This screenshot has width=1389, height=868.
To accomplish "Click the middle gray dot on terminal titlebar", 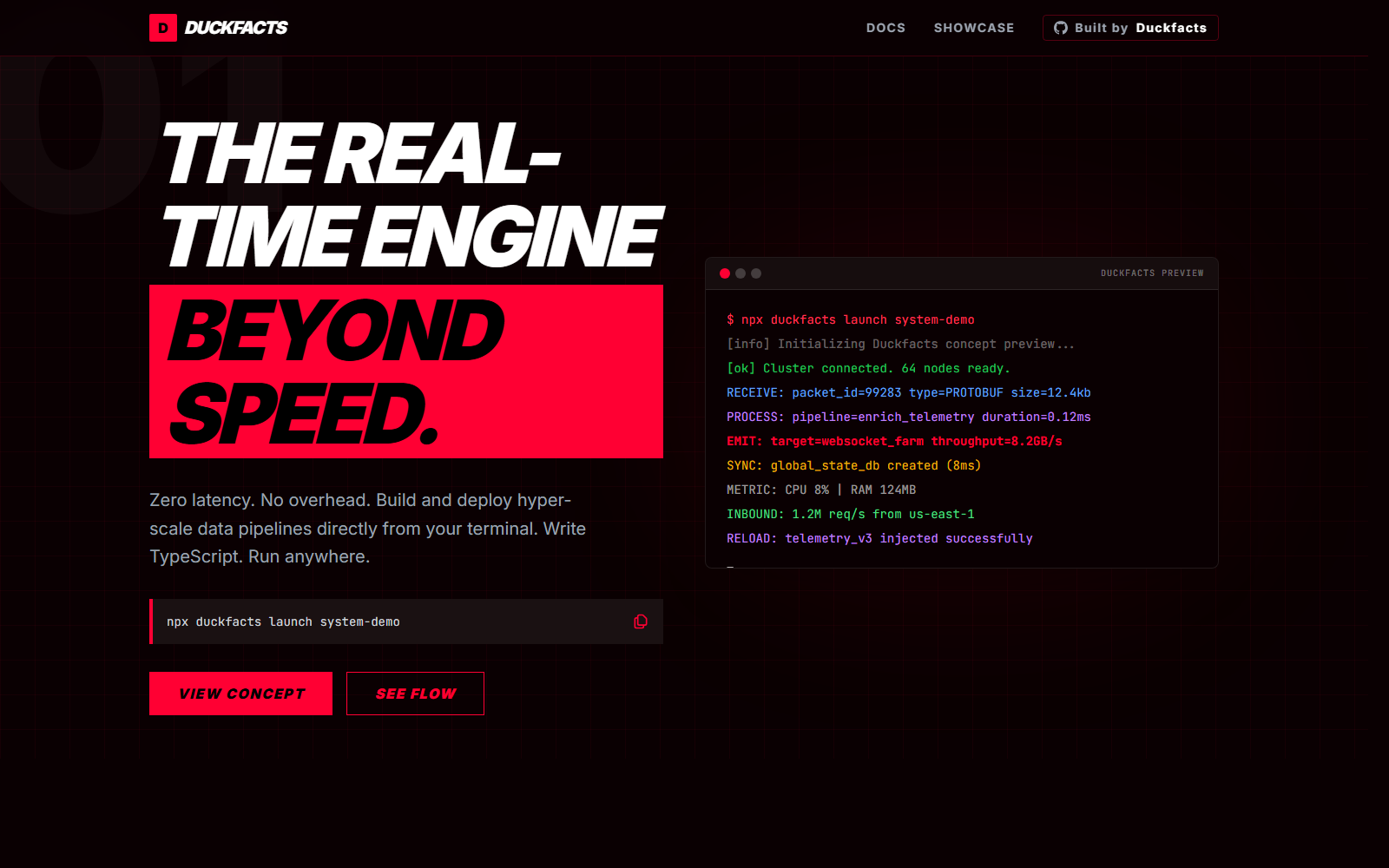I will click(741, 273).
